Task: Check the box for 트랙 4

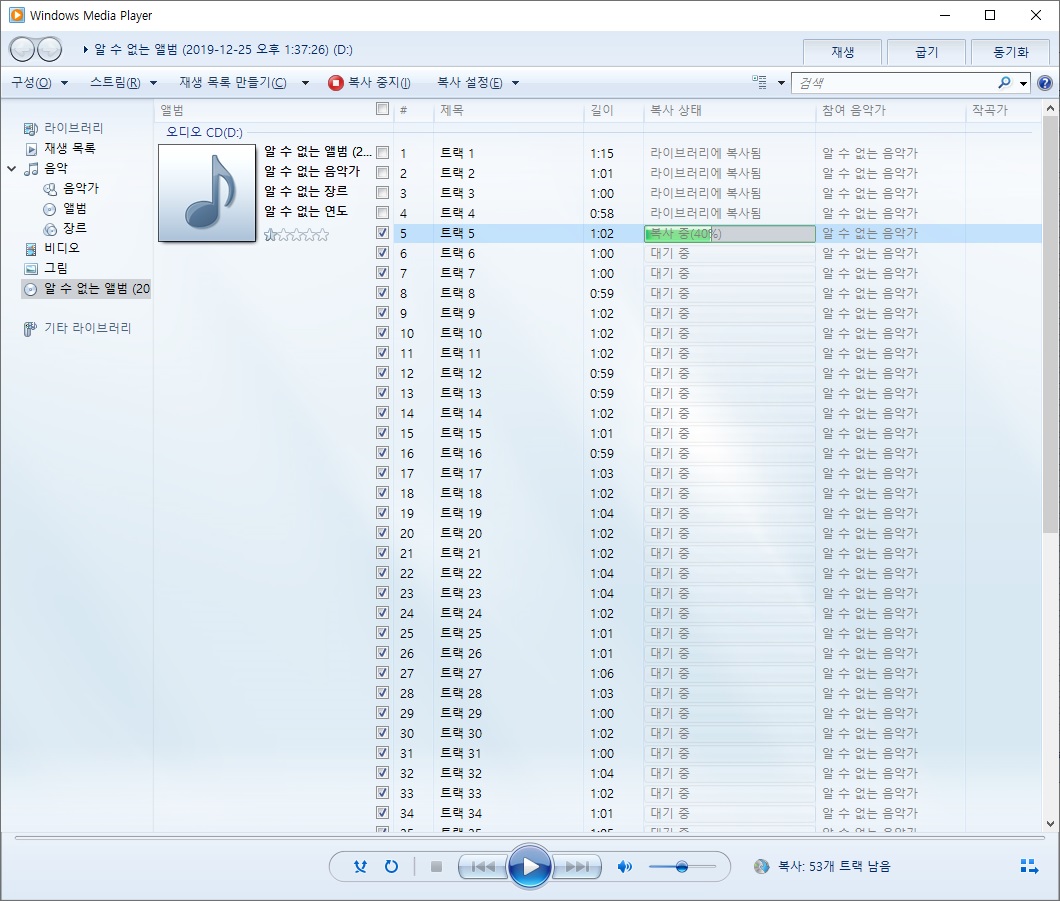Action: (x=382, y=213)
